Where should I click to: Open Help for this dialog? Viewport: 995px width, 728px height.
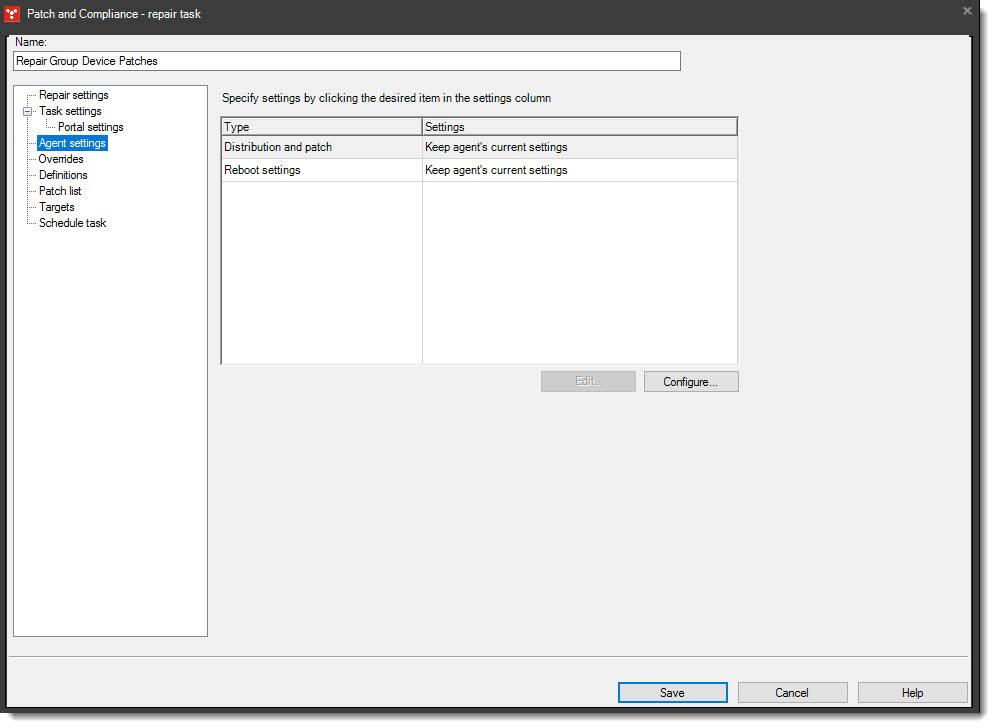click(912, 692)
